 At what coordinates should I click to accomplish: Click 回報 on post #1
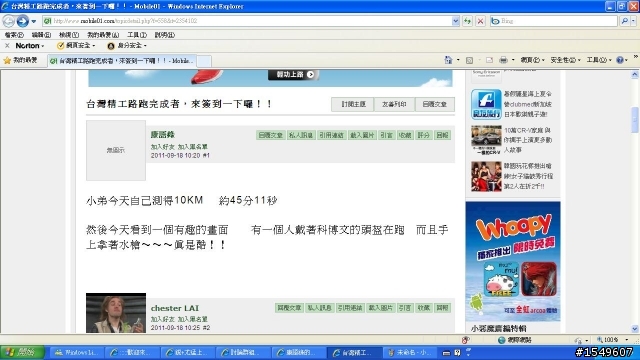[442, 135]
